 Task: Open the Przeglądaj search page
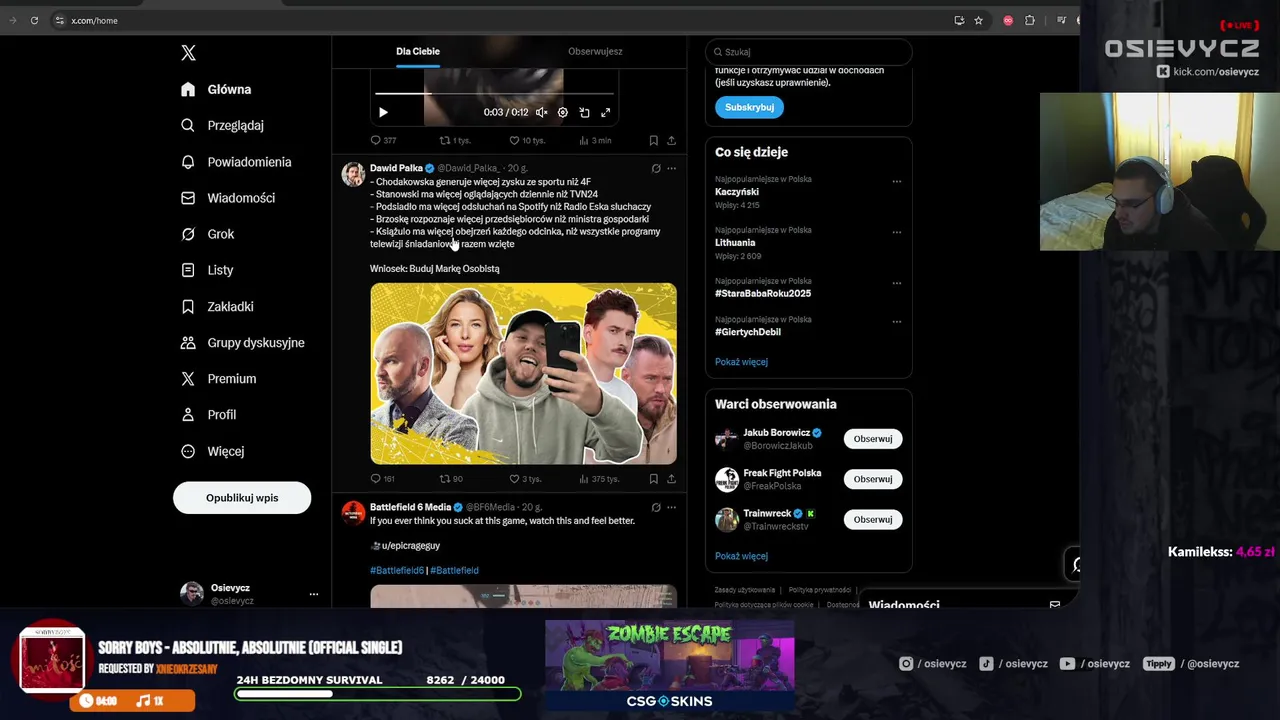(x=222, y=125)
